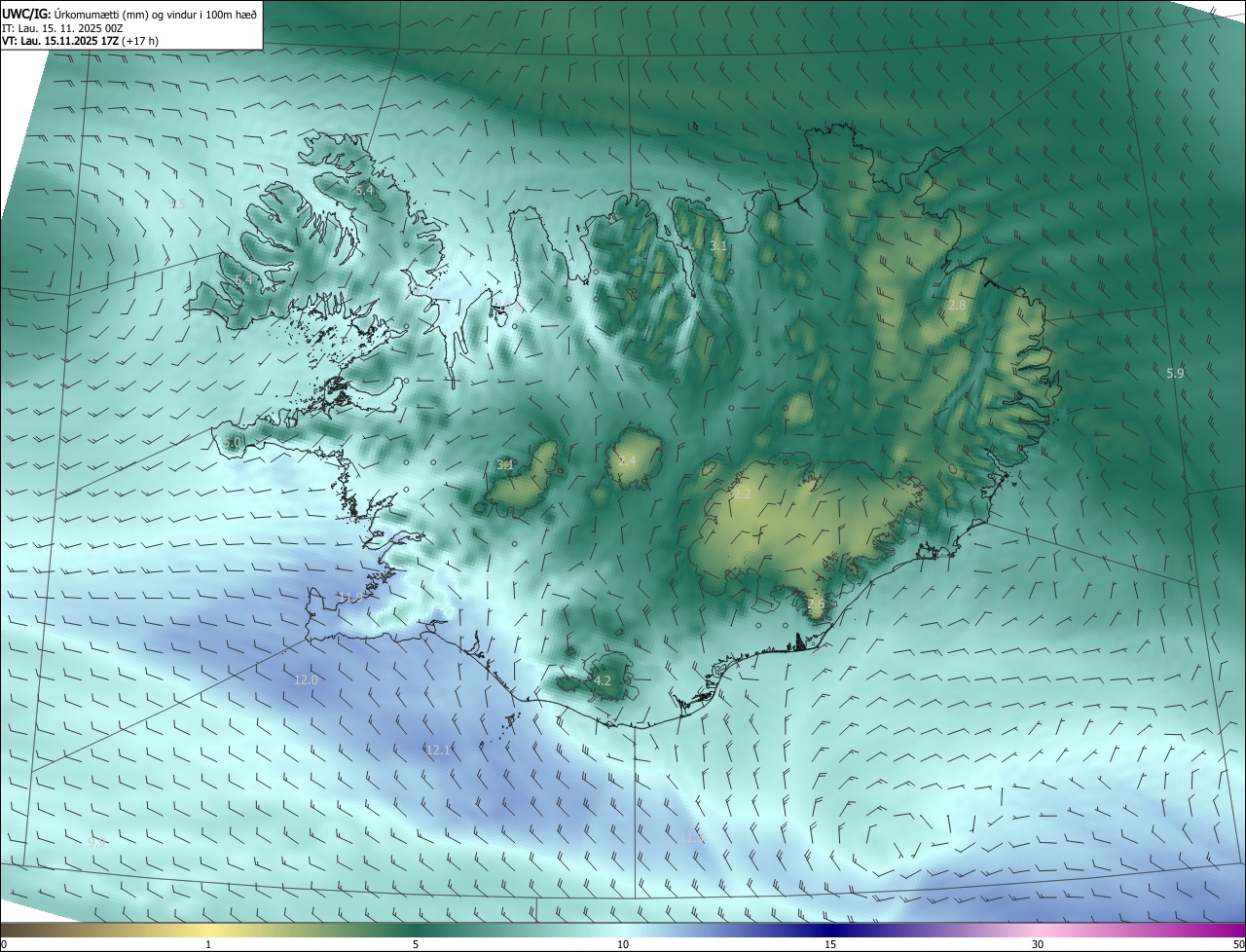Click the map value label "2.2"
Image resolution: width=1246 pixels, height=952 pixels.
742,494
